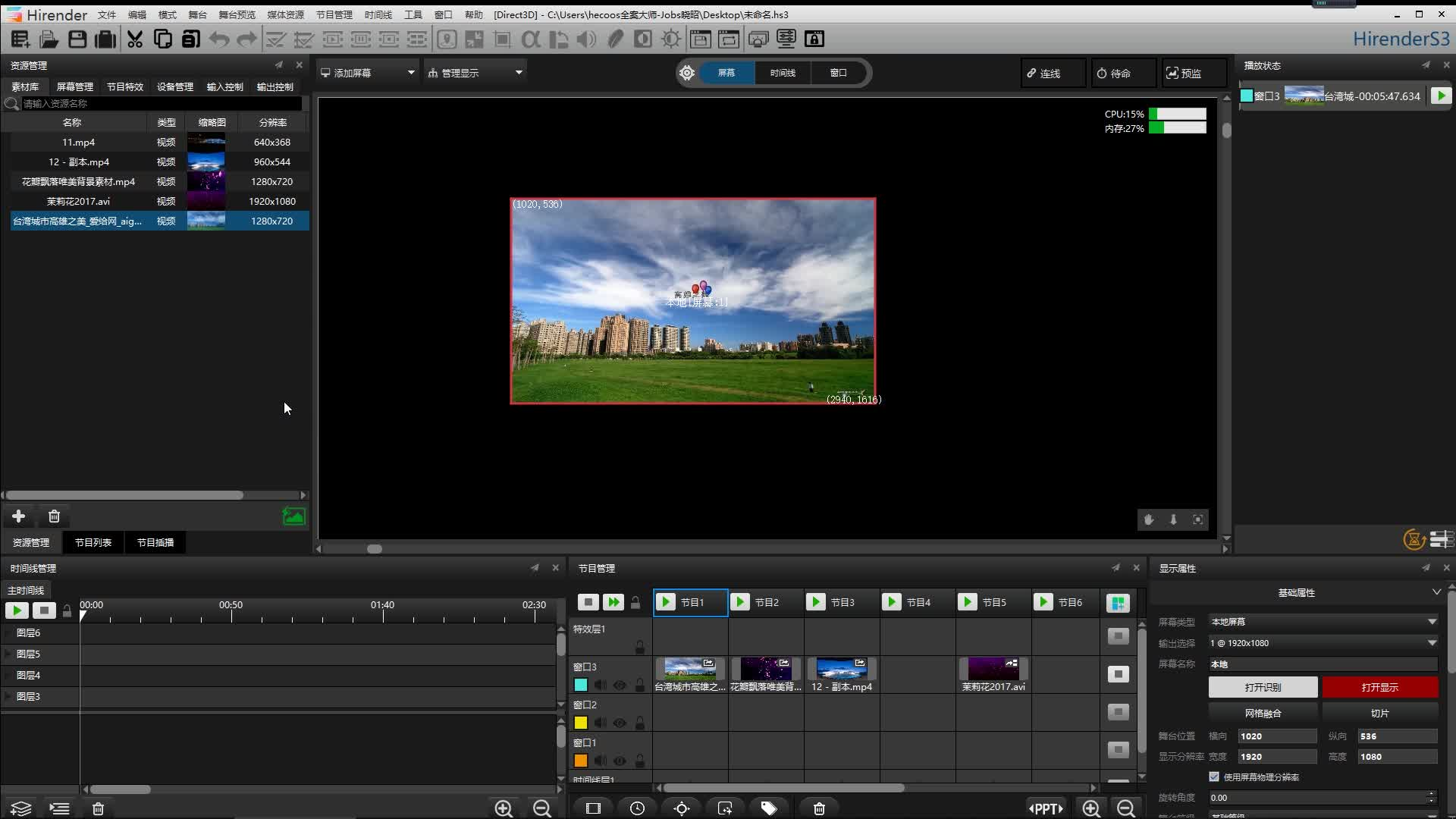Click the clock icon below program grid

[637, 808]
